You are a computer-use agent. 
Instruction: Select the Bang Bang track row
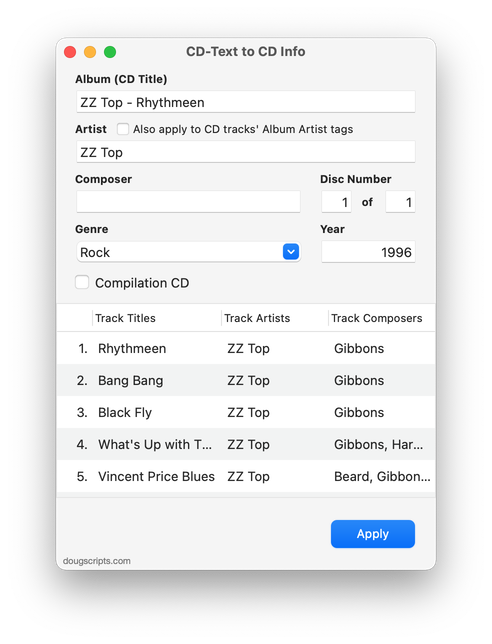click(246, 380)
